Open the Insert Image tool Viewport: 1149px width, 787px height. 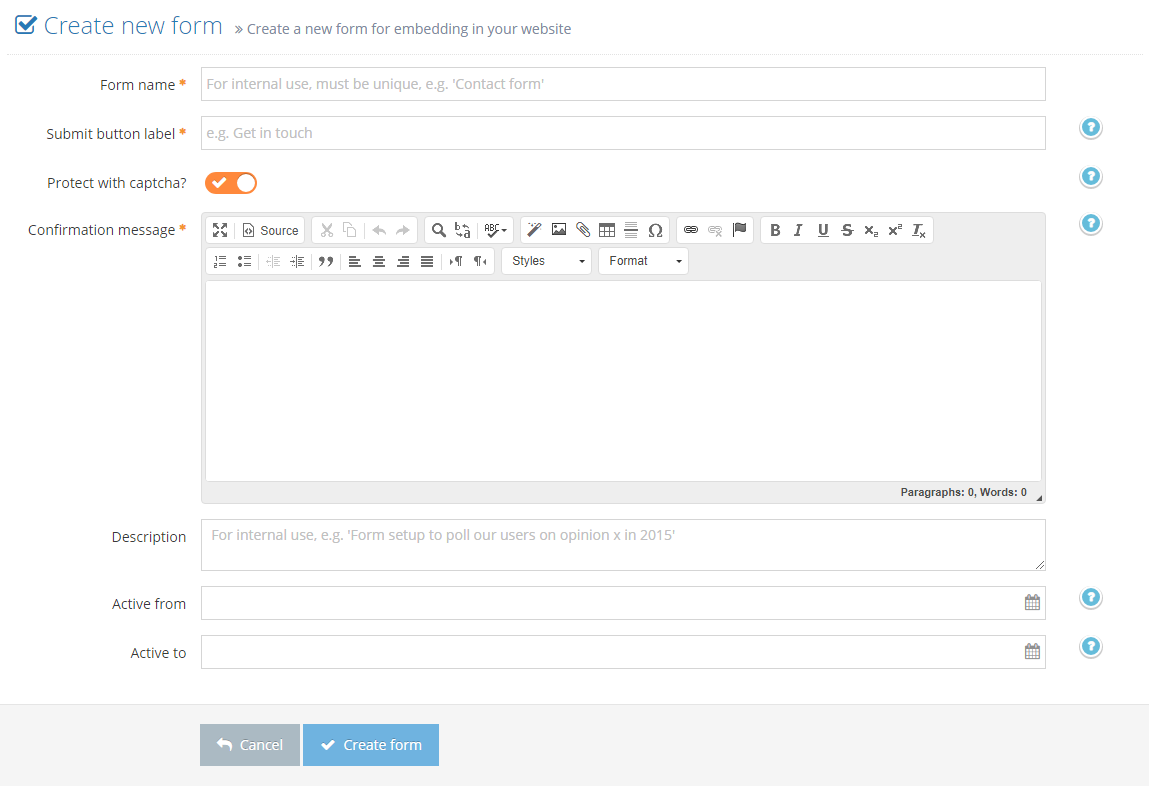pyautogui.click(x=558, y=230)
